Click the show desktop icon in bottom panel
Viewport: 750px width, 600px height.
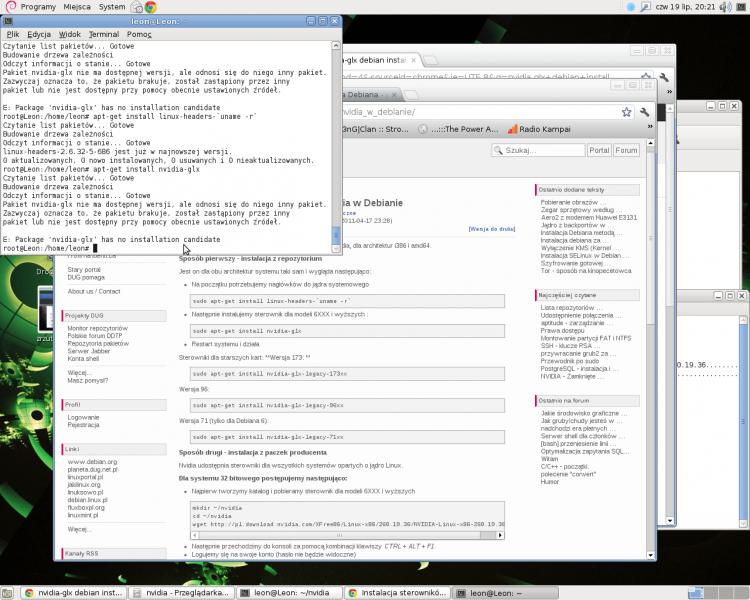(8, 593)
